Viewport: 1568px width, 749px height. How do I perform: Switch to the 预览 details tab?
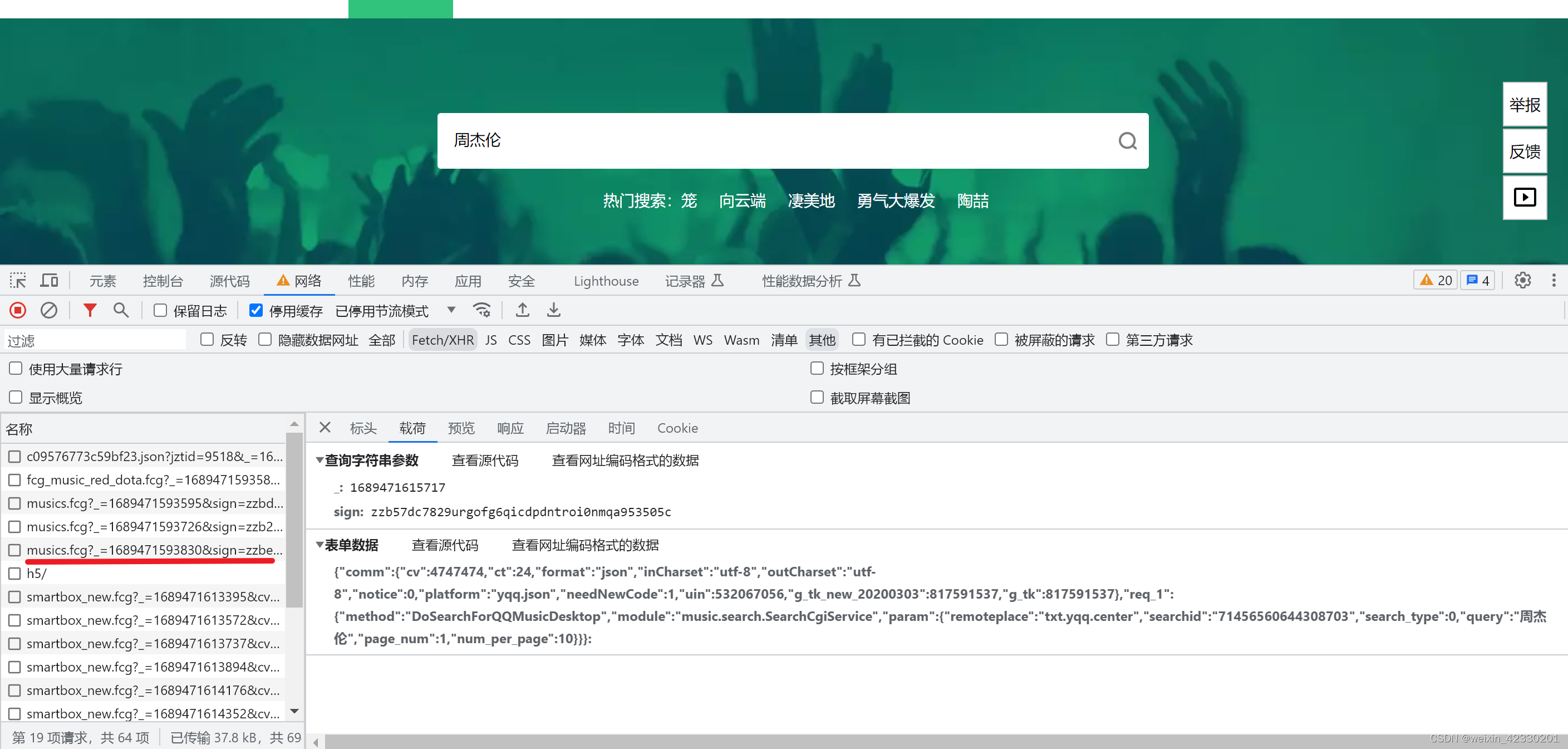461,428
